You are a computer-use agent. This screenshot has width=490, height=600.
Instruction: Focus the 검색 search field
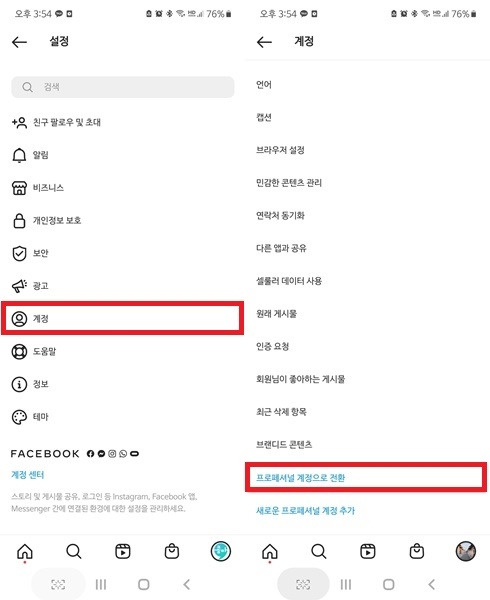point(122,87)
